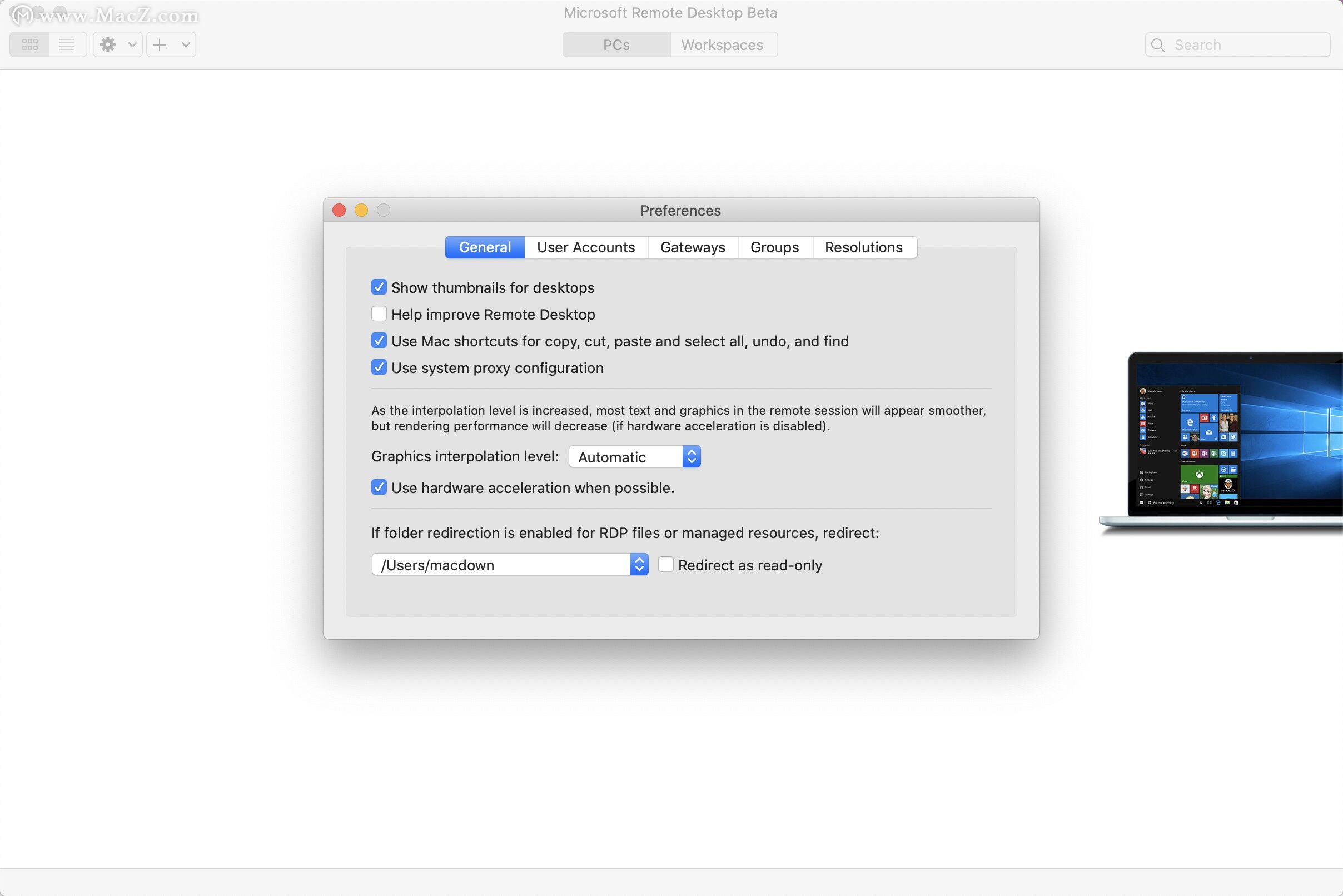Viewport: 1343px width, 896px height.
Task: Enable Help improve Remote Desktop
Action: point(378,314)
